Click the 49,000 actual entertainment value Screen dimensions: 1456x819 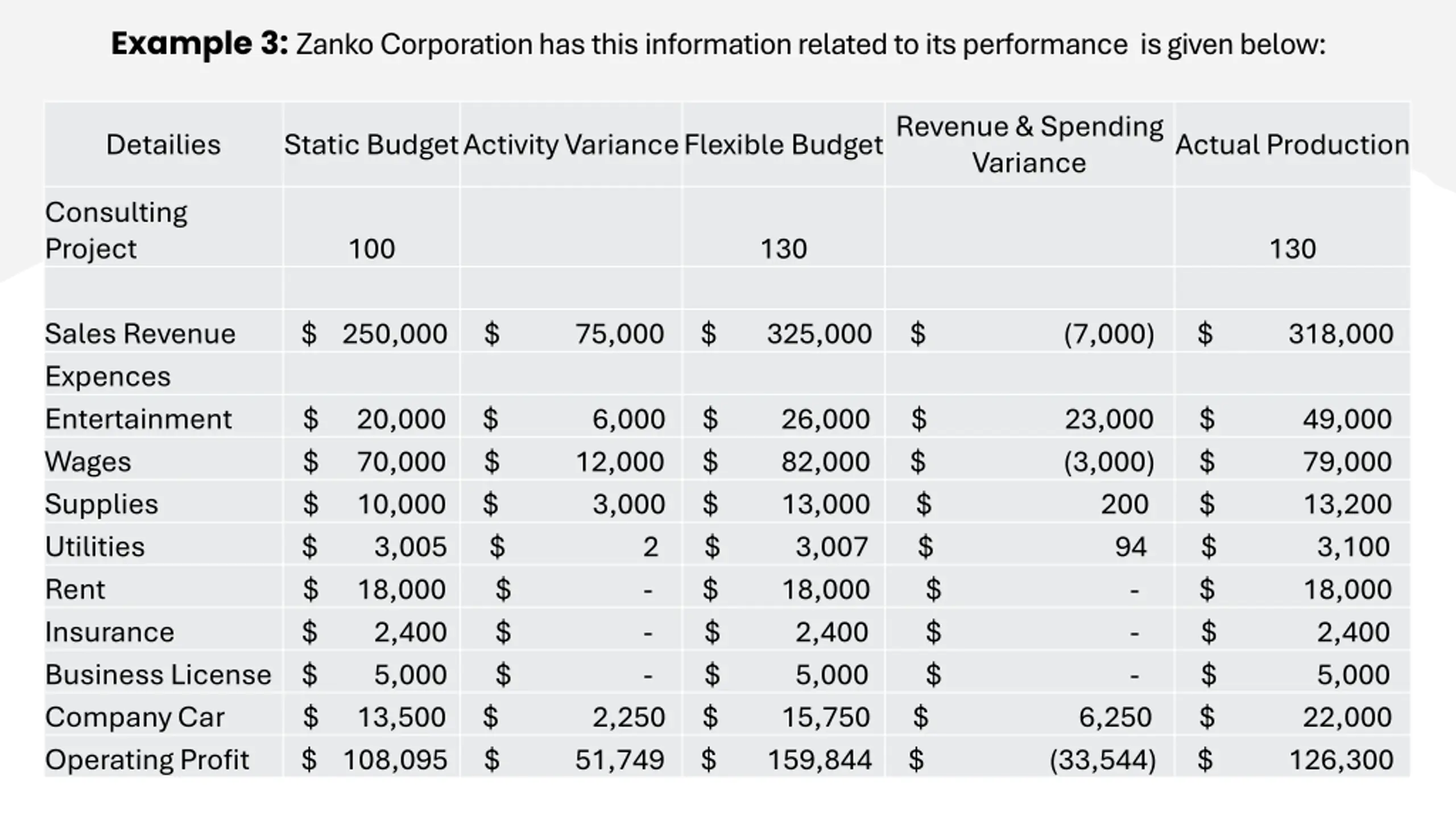(x=1347, y=419)
